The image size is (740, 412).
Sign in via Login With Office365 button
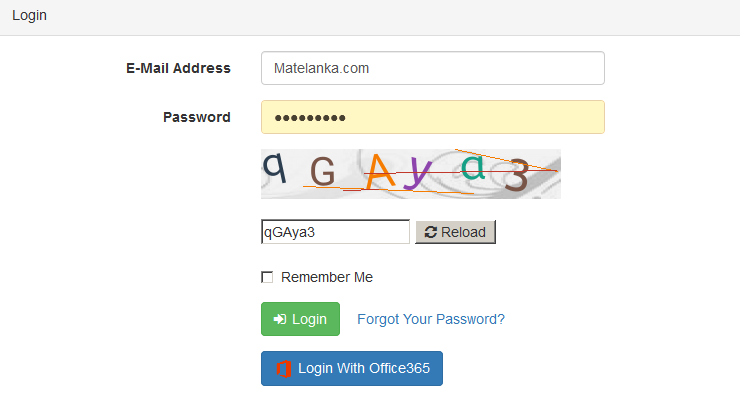click(352, 368)
